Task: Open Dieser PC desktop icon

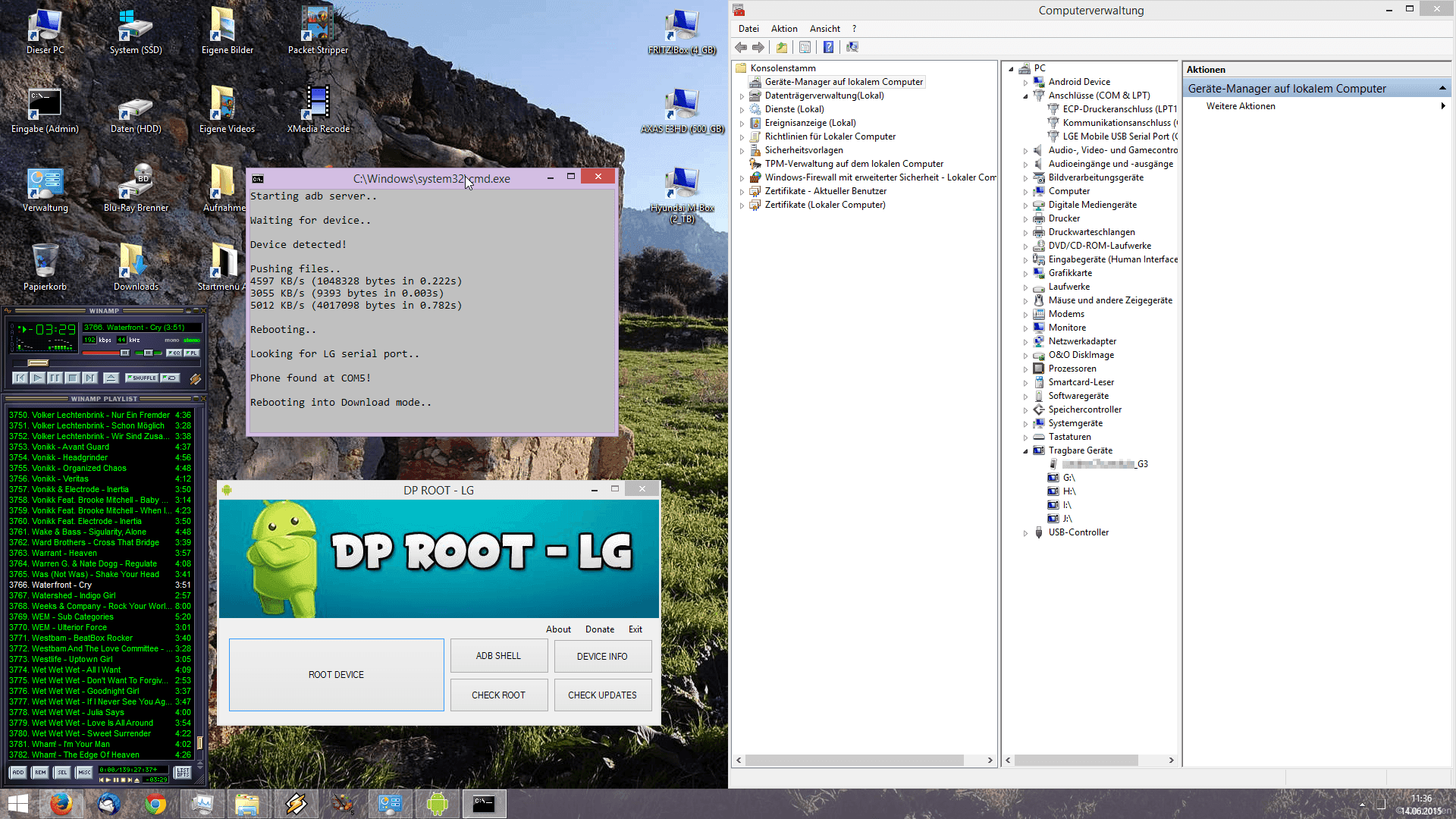Action: pyautogui.click(x=45, y=32)
